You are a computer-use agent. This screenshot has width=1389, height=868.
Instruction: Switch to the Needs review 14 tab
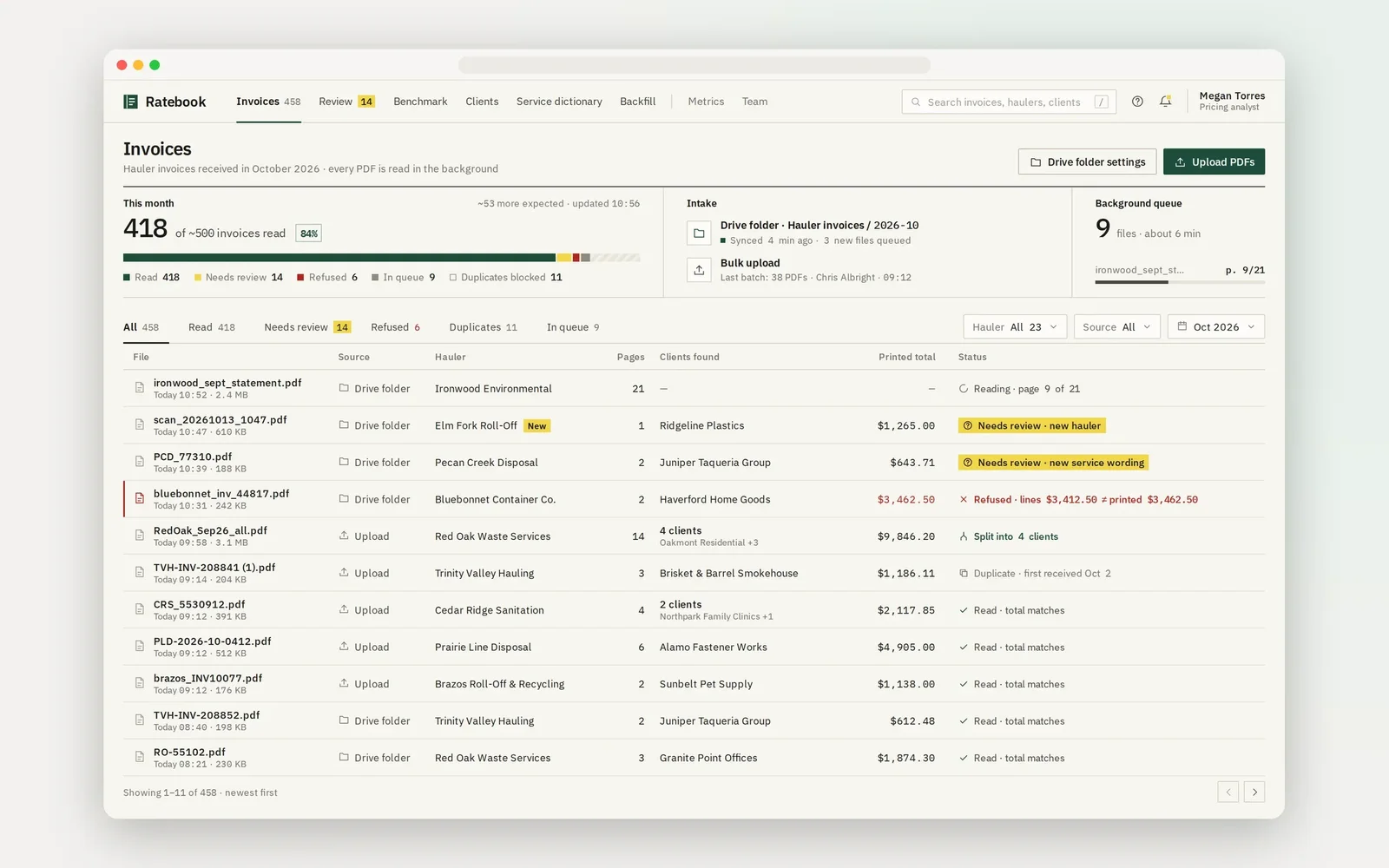tap(307, 327)
